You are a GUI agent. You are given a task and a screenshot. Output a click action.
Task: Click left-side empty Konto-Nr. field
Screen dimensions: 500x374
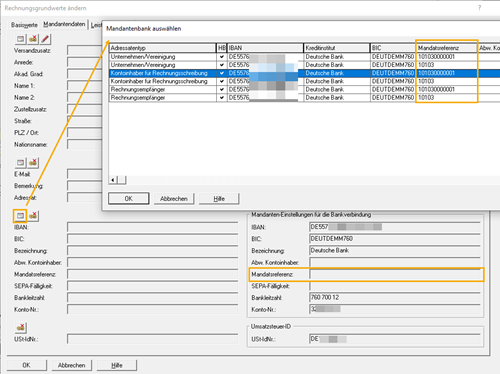click(152, 309)
